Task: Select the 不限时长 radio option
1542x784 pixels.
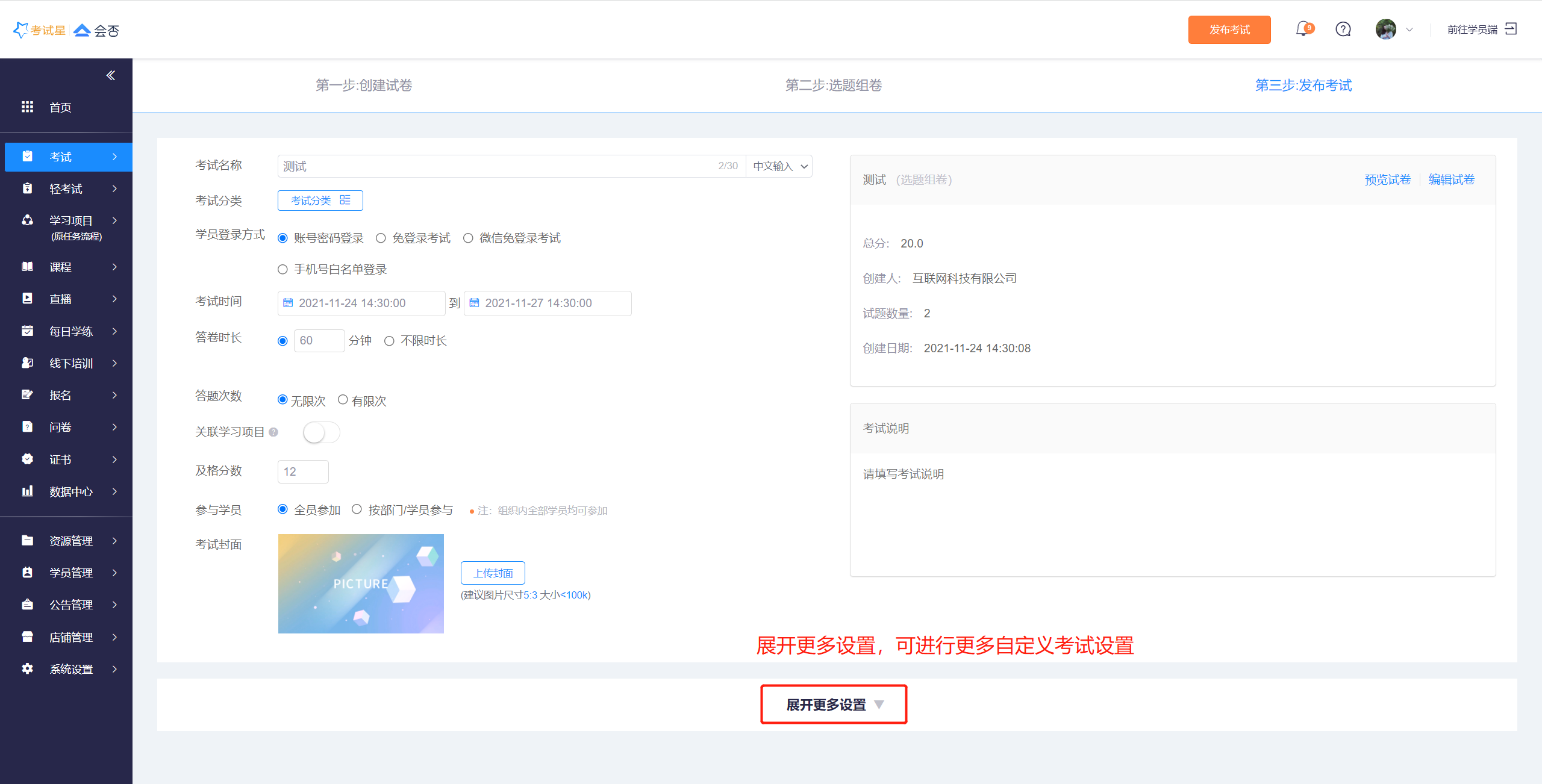Action: (389, 341)
